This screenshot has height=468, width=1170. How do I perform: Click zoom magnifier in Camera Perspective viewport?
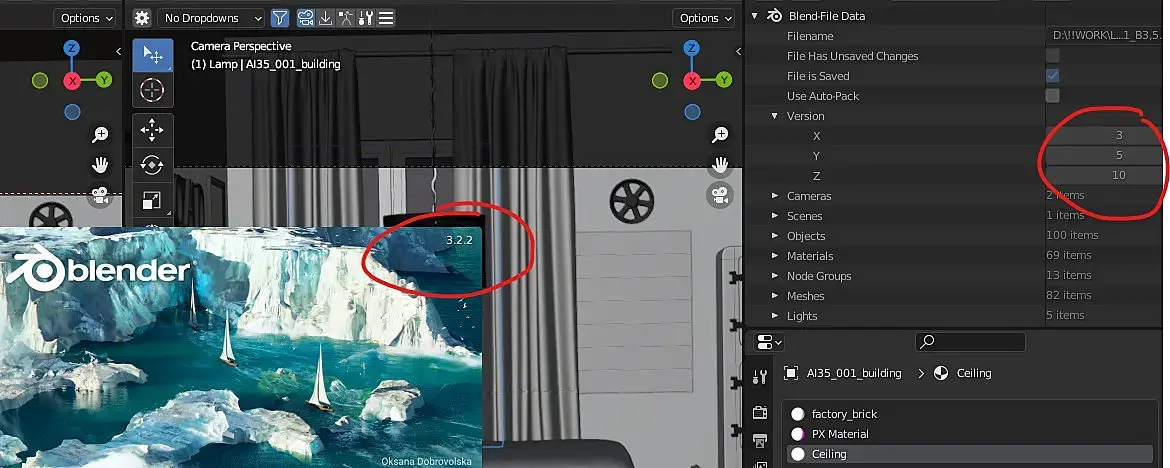tap(719, 134)
